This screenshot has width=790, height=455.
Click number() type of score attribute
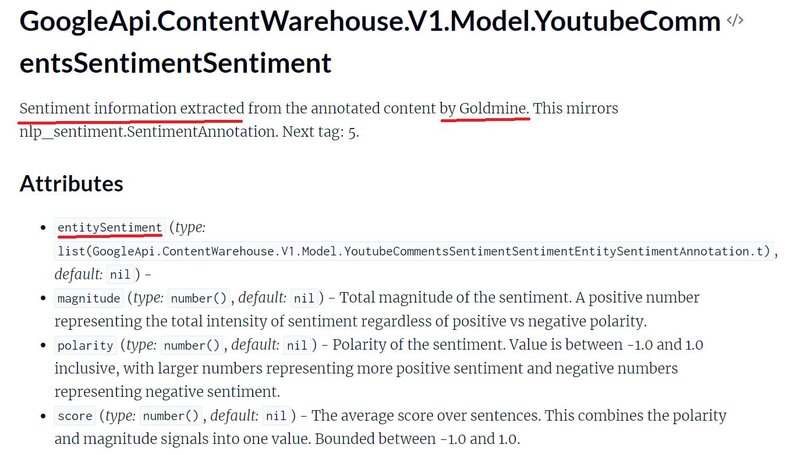tap(171, 416)
